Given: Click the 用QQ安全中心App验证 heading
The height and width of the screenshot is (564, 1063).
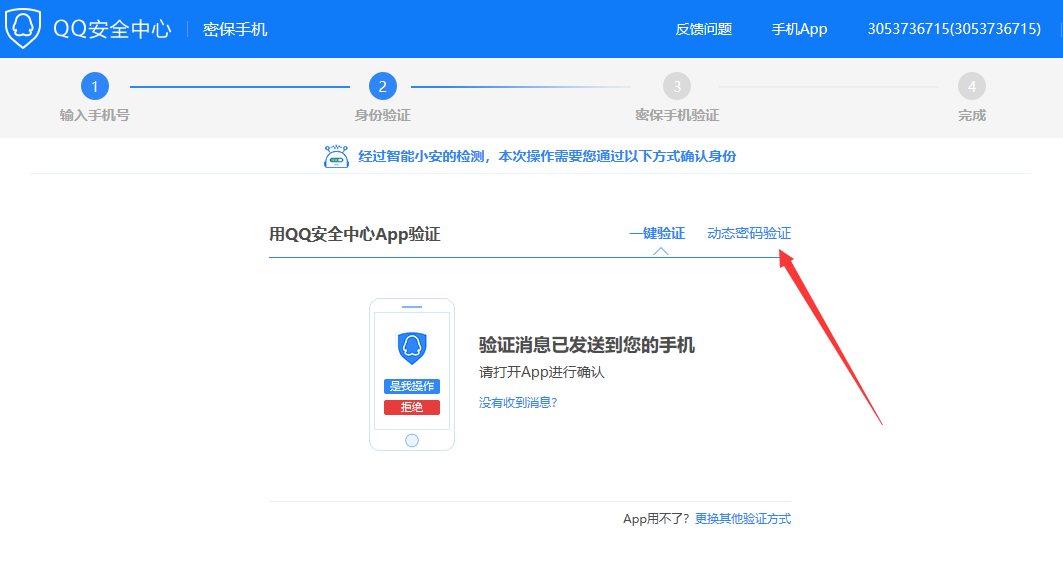Looking at the screenshot, I should [355, 235].
